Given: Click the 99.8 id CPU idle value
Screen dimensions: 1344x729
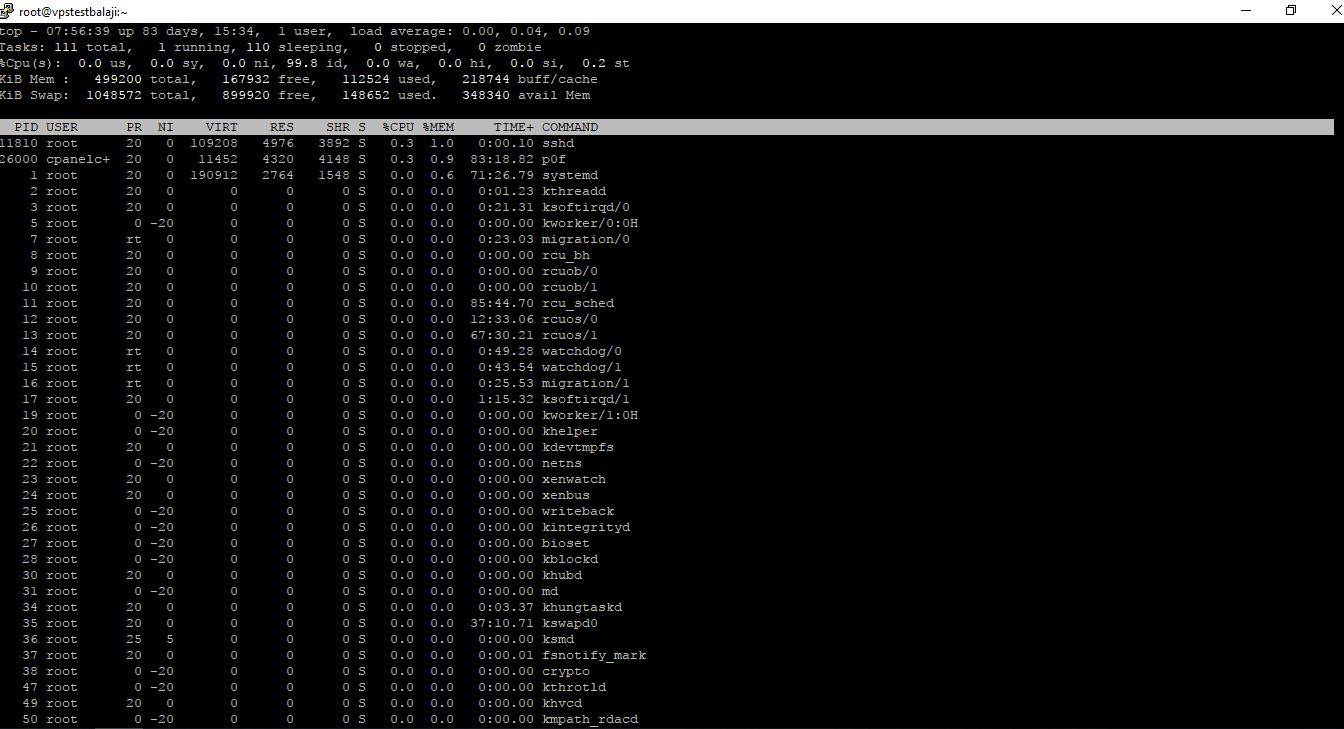Looking at the screenshot, I should [318, 63].
